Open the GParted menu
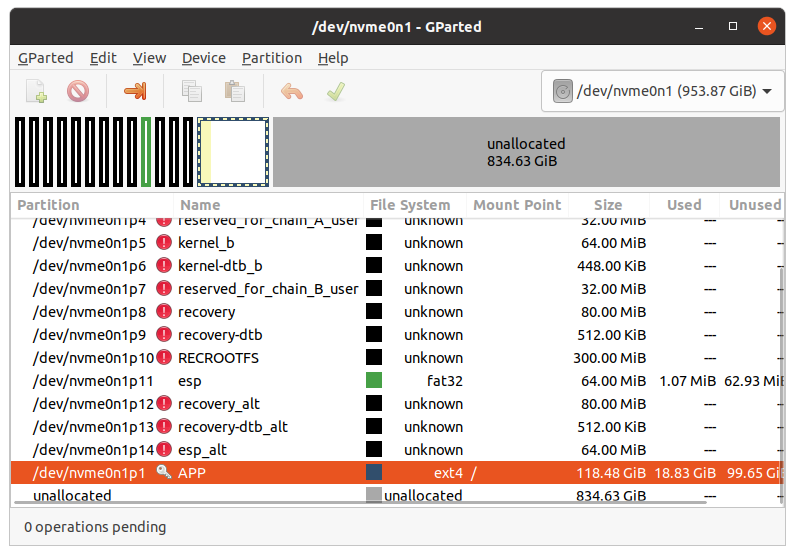 (45, 58)
